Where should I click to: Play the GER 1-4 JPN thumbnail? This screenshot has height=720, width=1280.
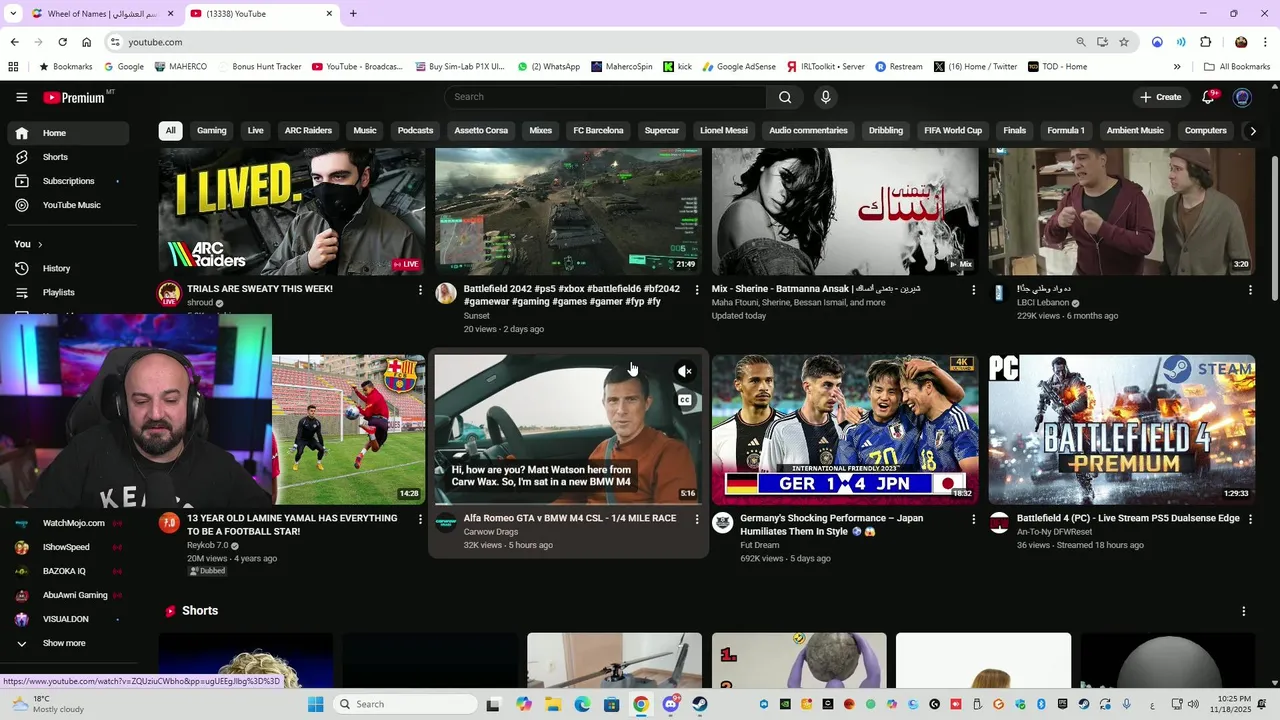(845, 430)
